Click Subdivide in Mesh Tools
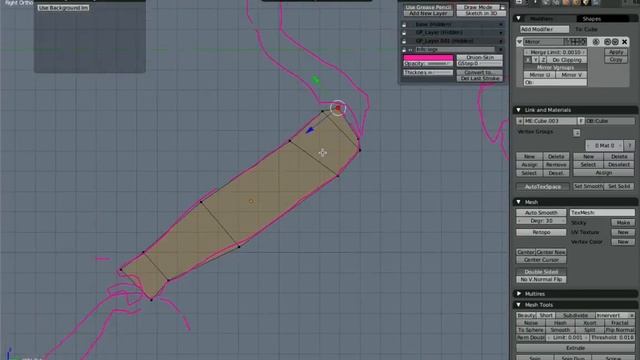The width and height of the screenshot is (640, 360). (x=576, y=316)
